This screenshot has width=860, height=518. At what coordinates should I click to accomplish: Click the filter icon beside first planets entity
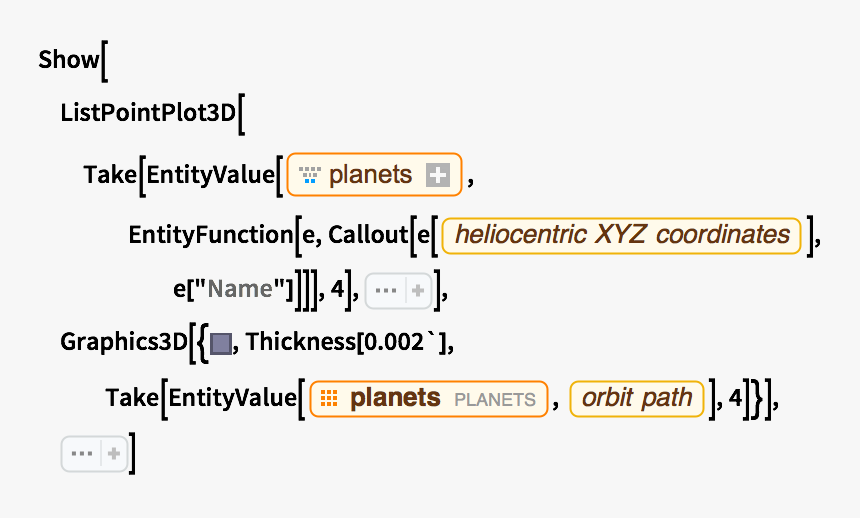[308, 176]
